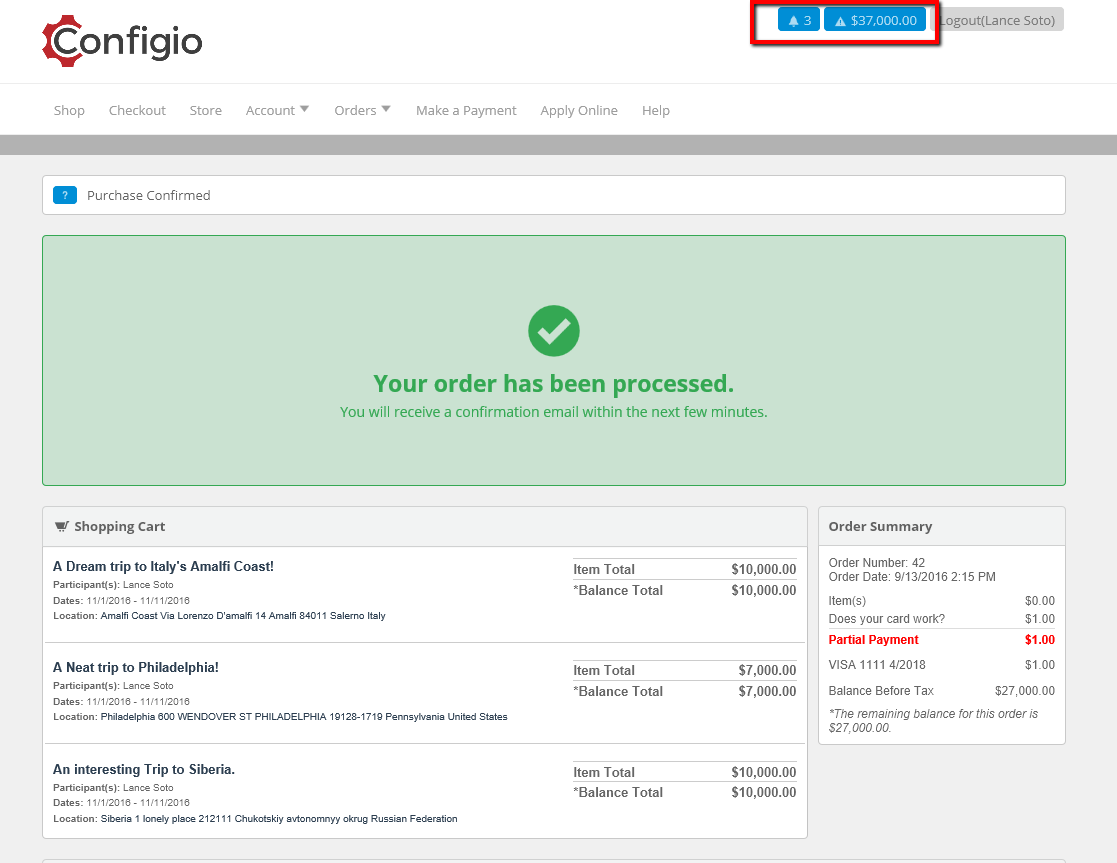Open the Help menu item
1117x863 pixels.
point(655,110)
